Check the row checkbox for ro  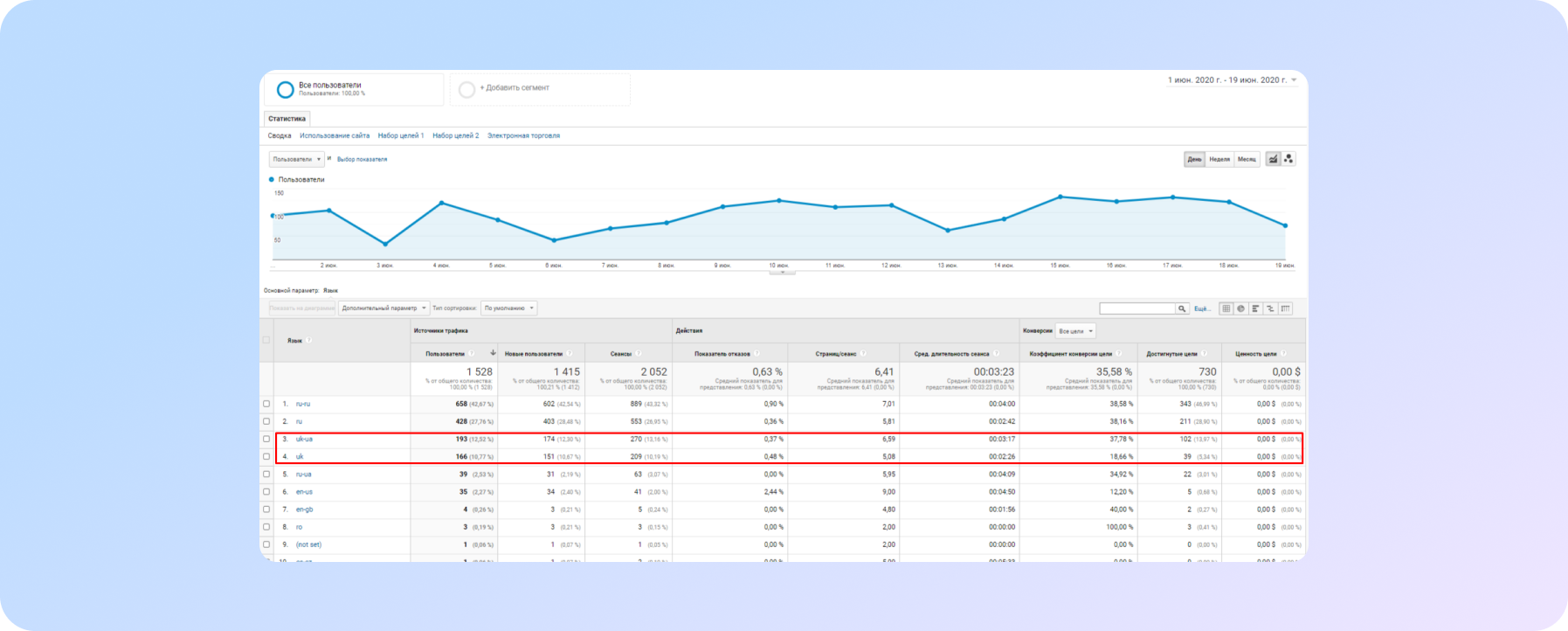(266, 527)
